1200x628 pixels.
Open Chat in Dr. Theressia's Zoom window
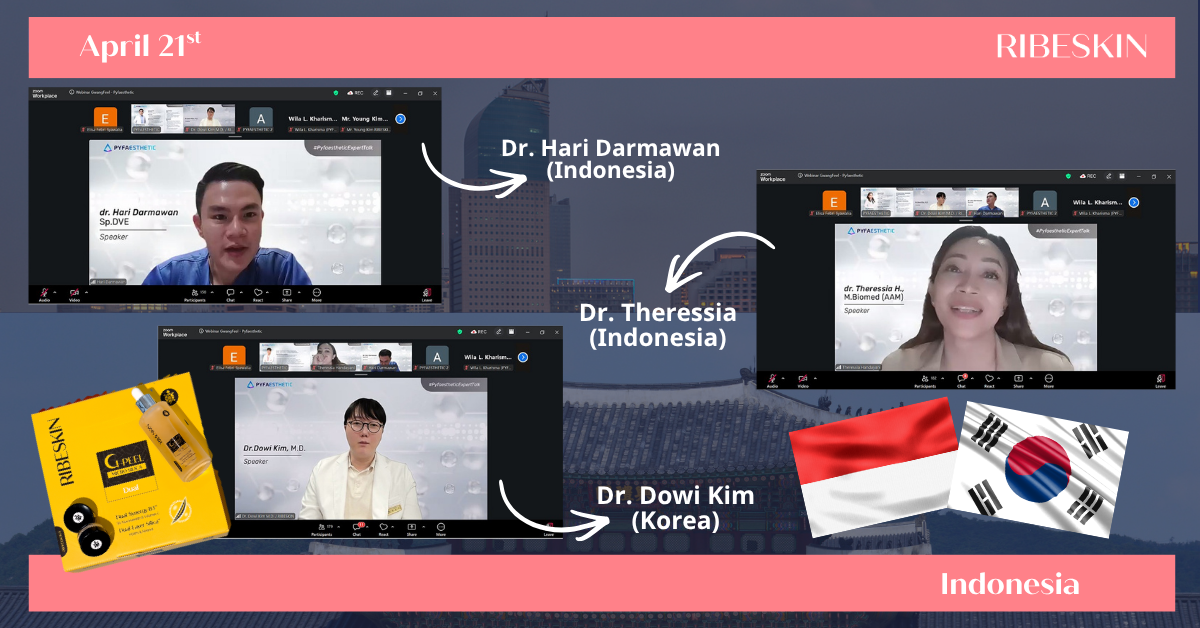coord(960,379)
